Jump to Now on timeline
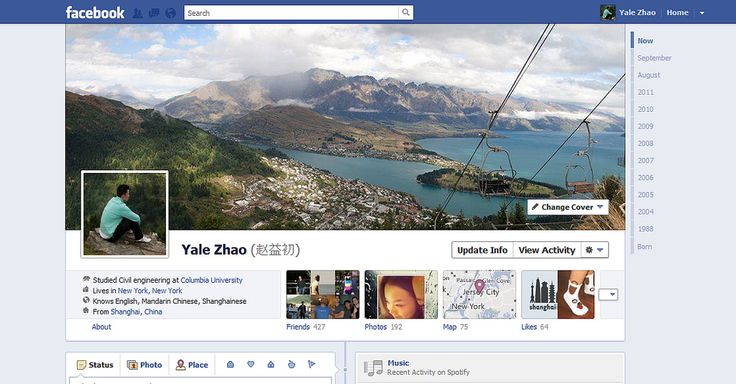 (x=645, y=41)
